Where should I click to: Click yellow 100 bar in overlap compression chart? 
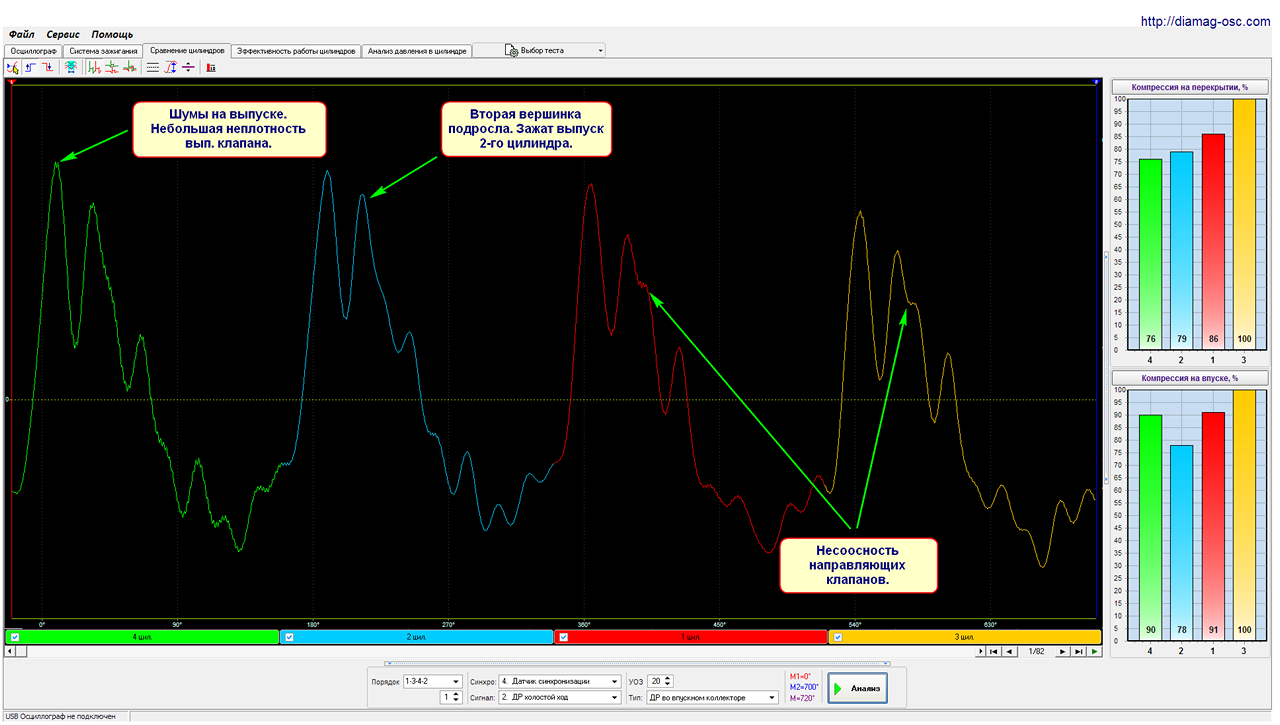tap(1243, 223)
